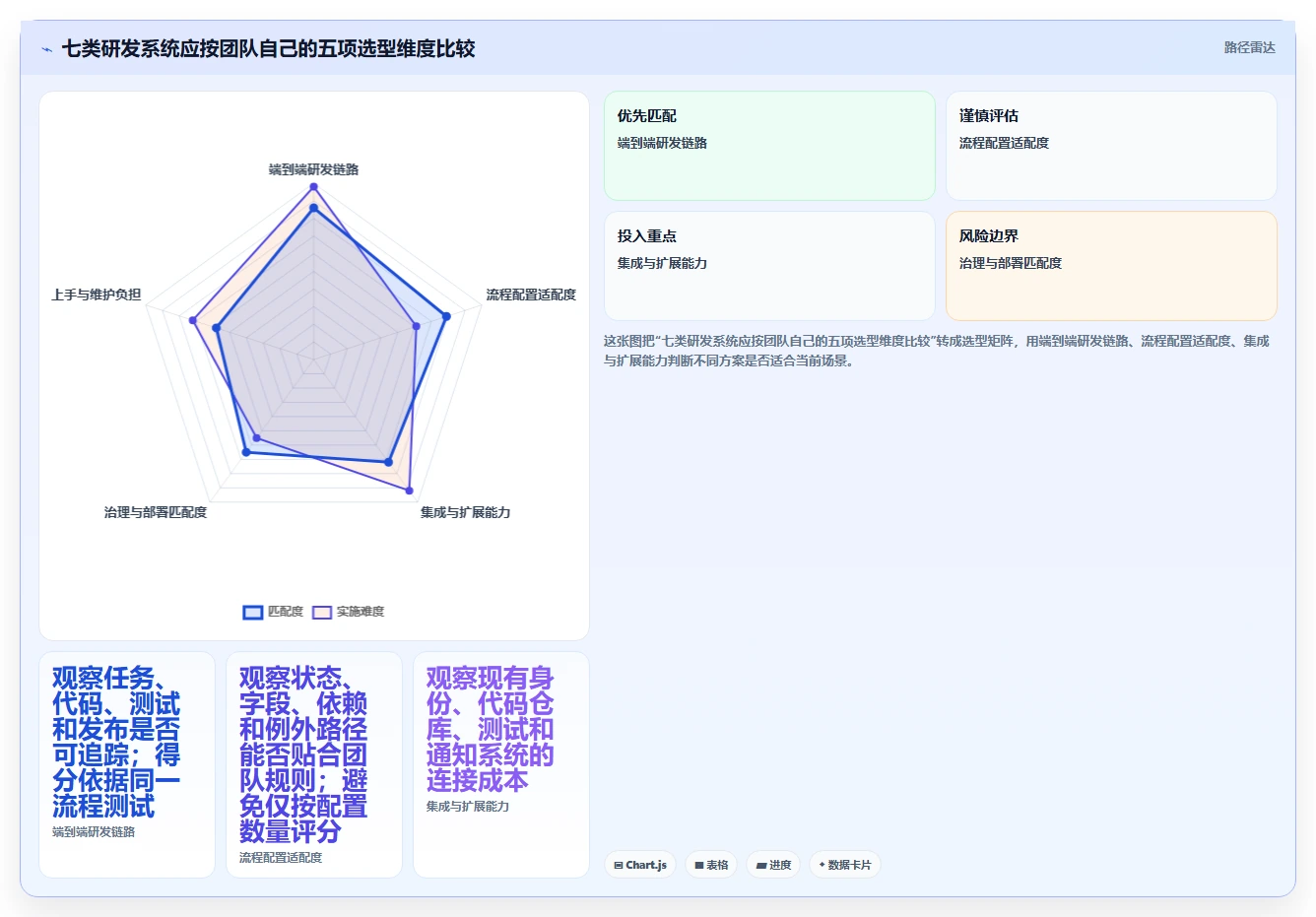Click the 集成与扩展能力 text in 投入重点 card
This screenshot has width=1316, height=917.
click(x=662, y=263)
